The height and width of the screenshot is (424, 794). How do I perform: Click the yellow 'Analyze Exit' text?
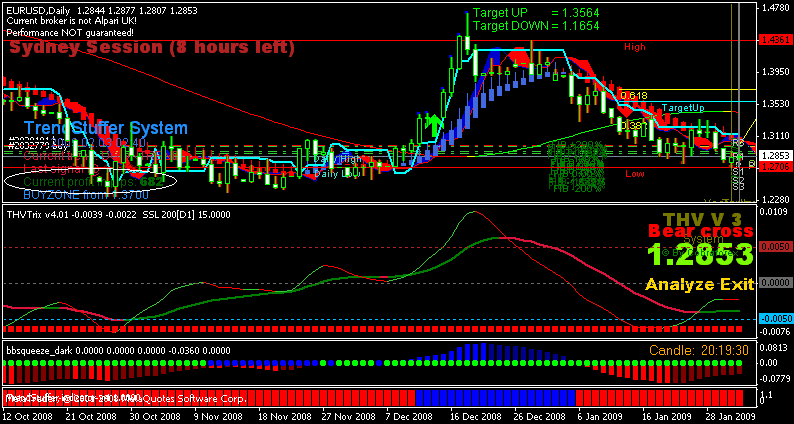pyautogui.click(x=699, y=284)
